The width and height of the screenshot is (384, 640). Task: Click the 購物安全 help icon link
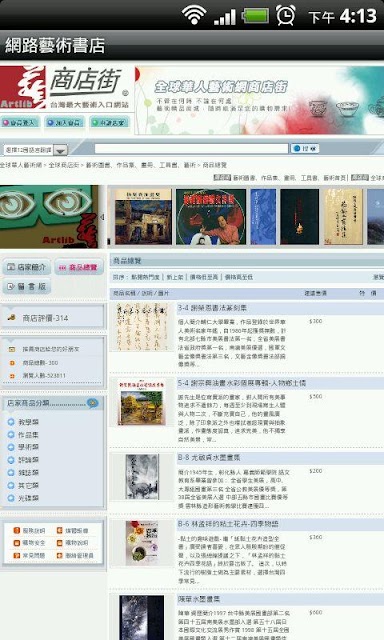[x=29, y=543]
